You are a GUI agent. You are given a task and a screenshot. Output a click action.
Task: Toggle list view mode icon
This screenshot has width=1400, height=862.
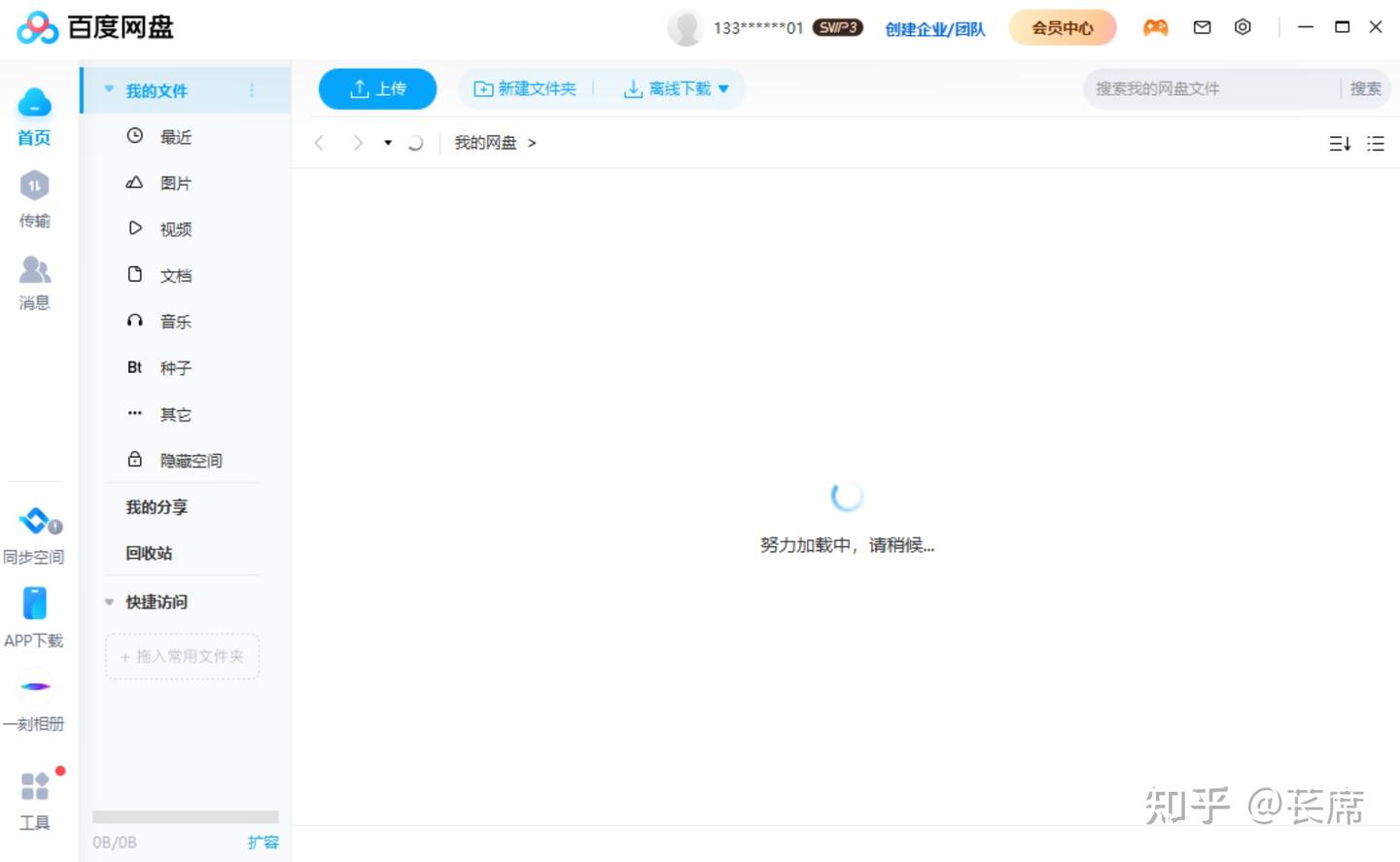[1375, 144]
